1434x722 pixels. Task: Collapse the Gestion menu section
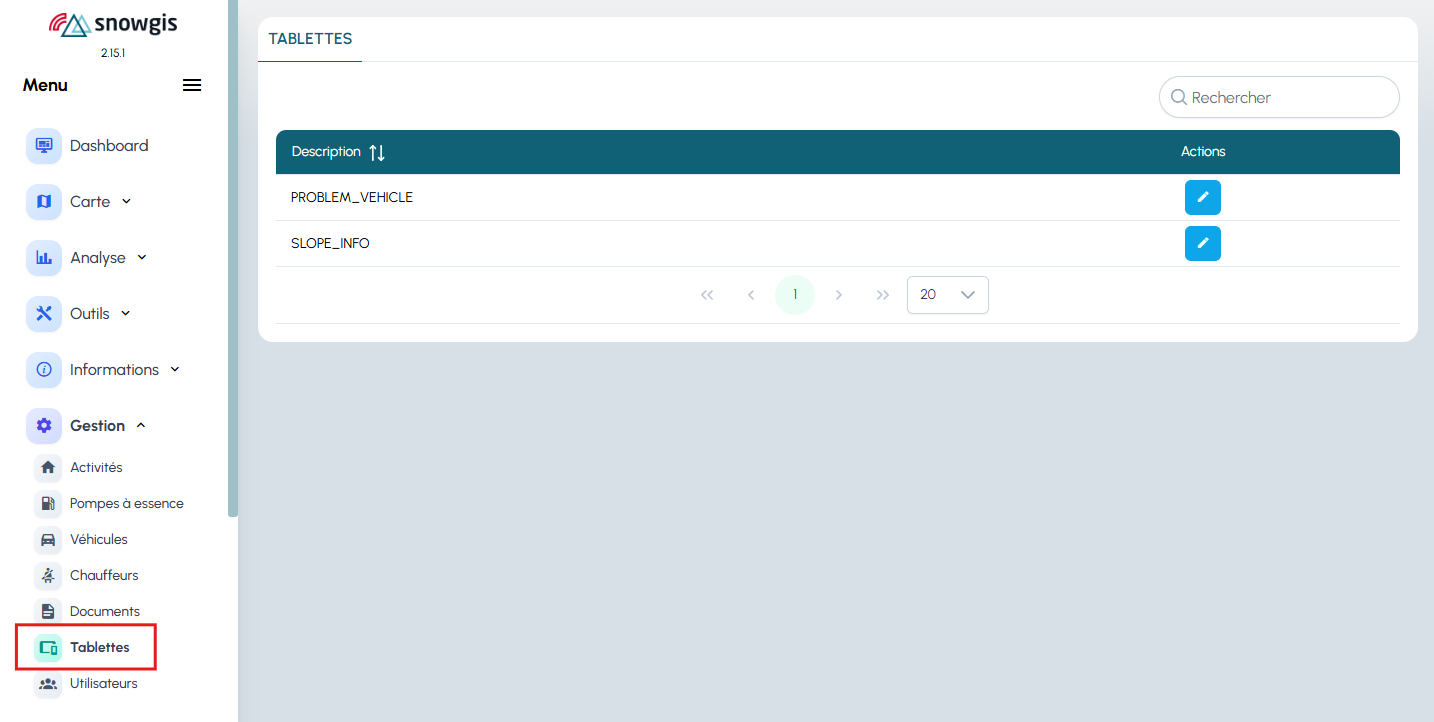point(141,426)
